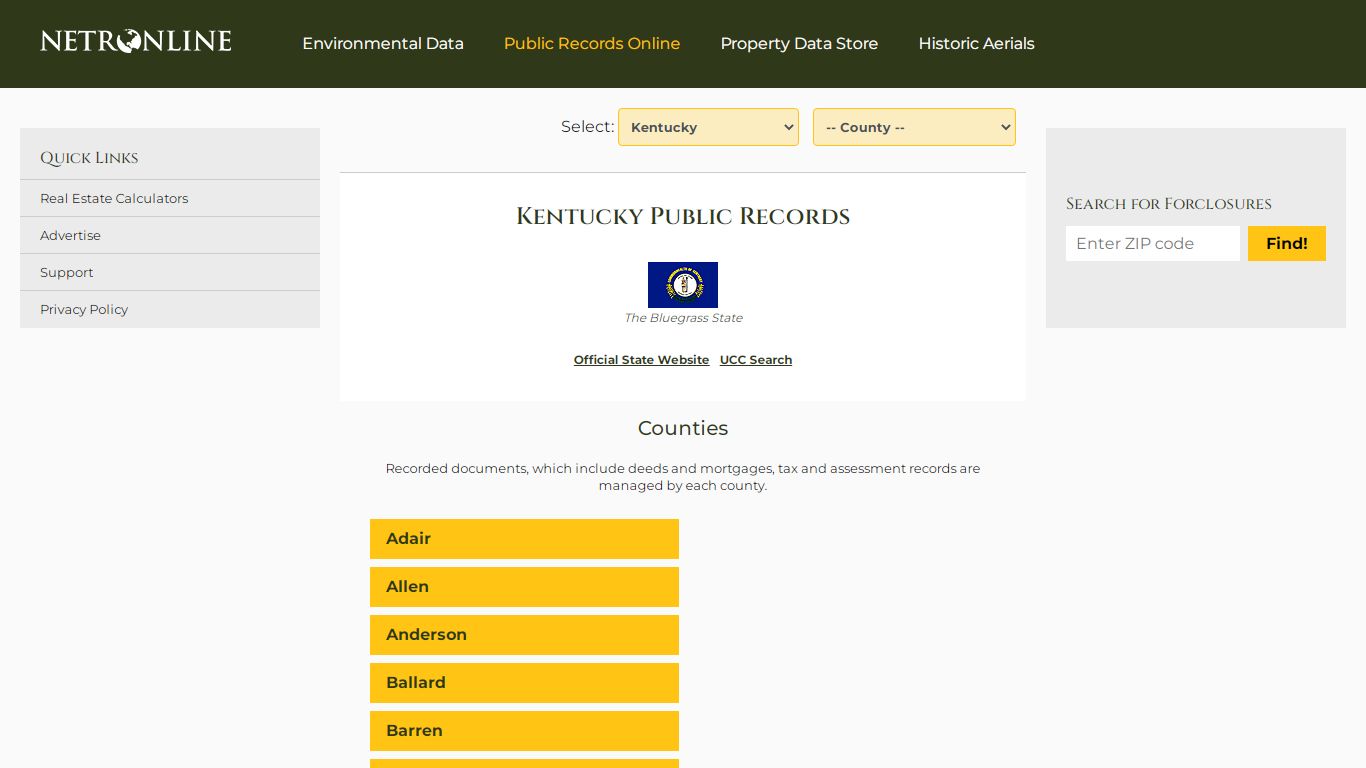This screenshot has height=768, width=1366.
Task: Focus the Enter ZIP code field
Action: (x=1152, y=243)
